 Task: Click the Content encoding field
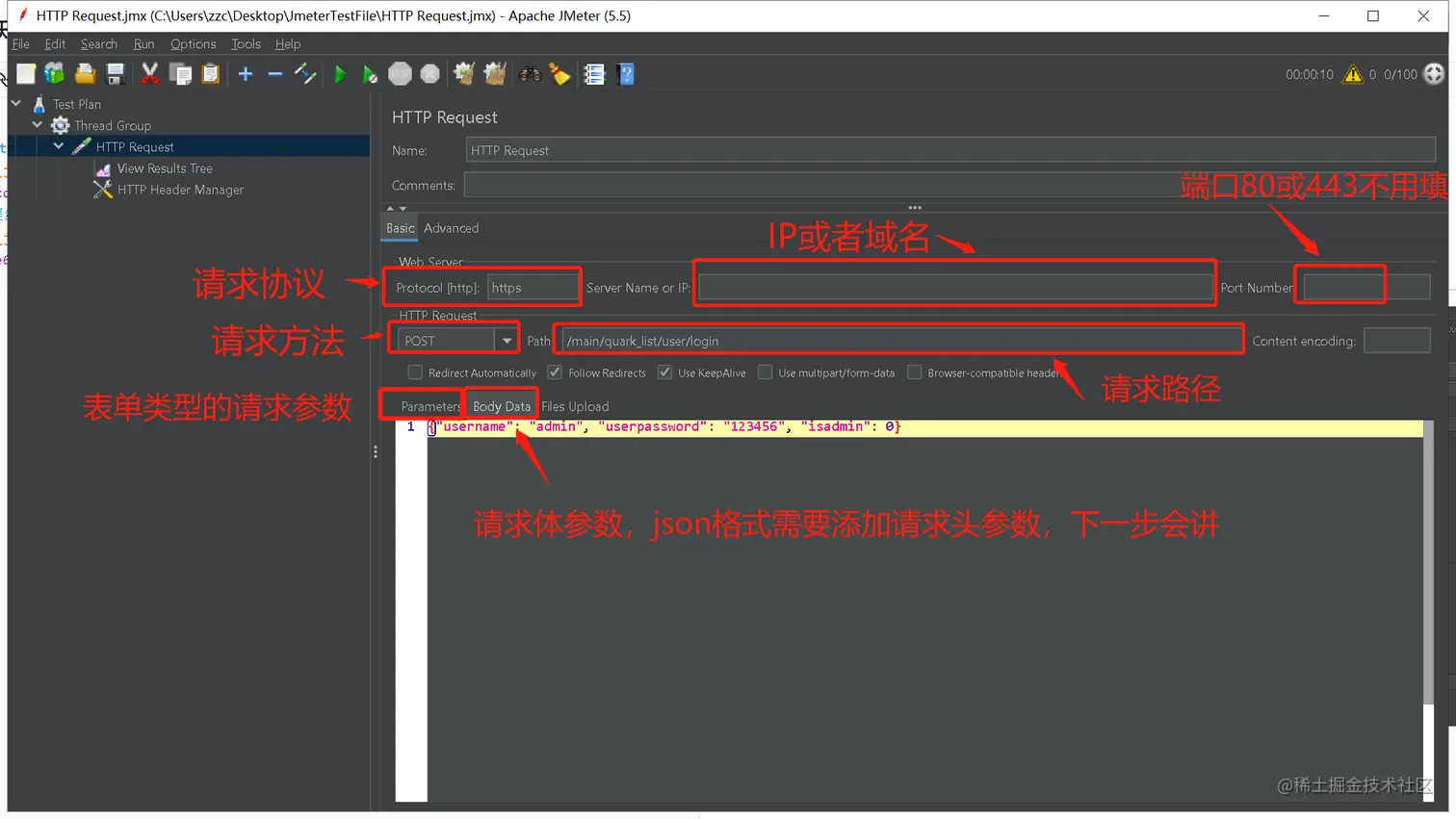(1397, 341)
